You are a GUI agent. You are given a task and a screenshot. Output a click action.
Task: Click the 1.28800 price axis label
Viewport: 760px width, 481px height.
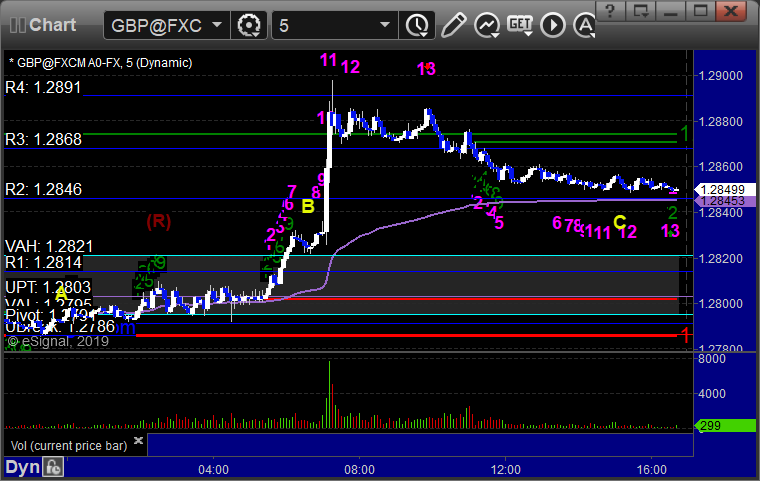720,121
